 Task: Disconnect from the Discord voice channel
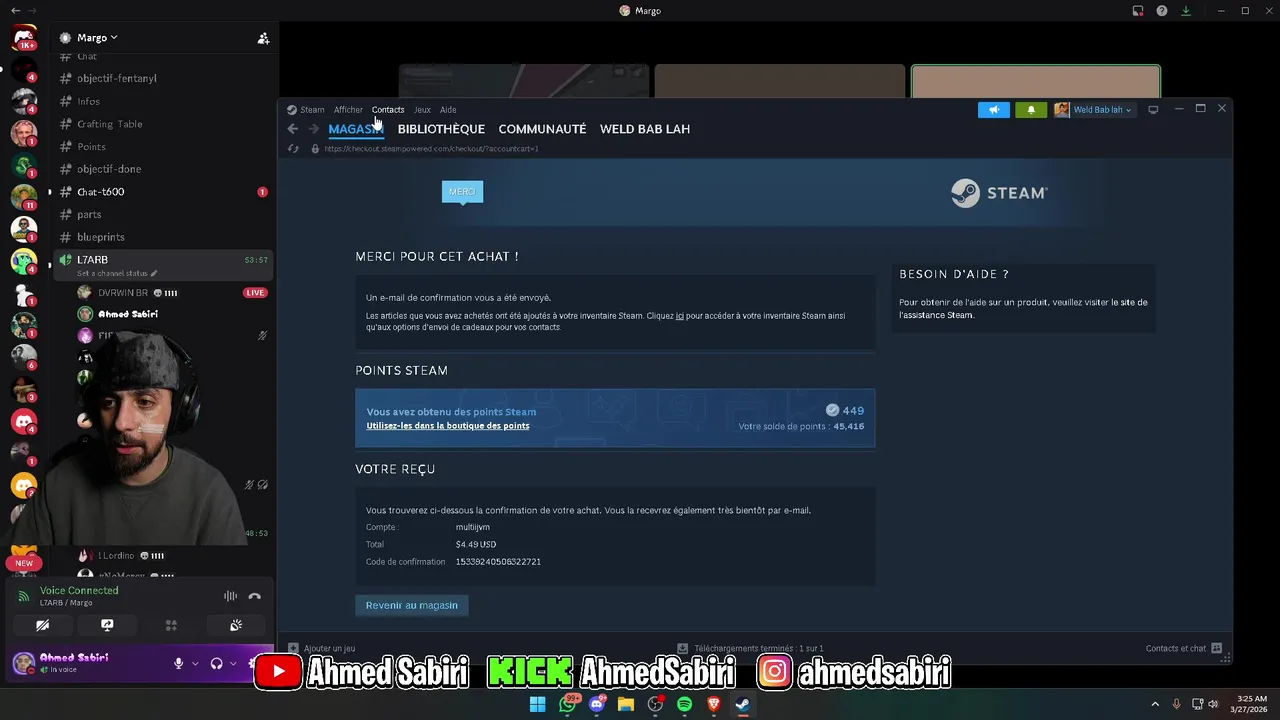pos(255,596)
